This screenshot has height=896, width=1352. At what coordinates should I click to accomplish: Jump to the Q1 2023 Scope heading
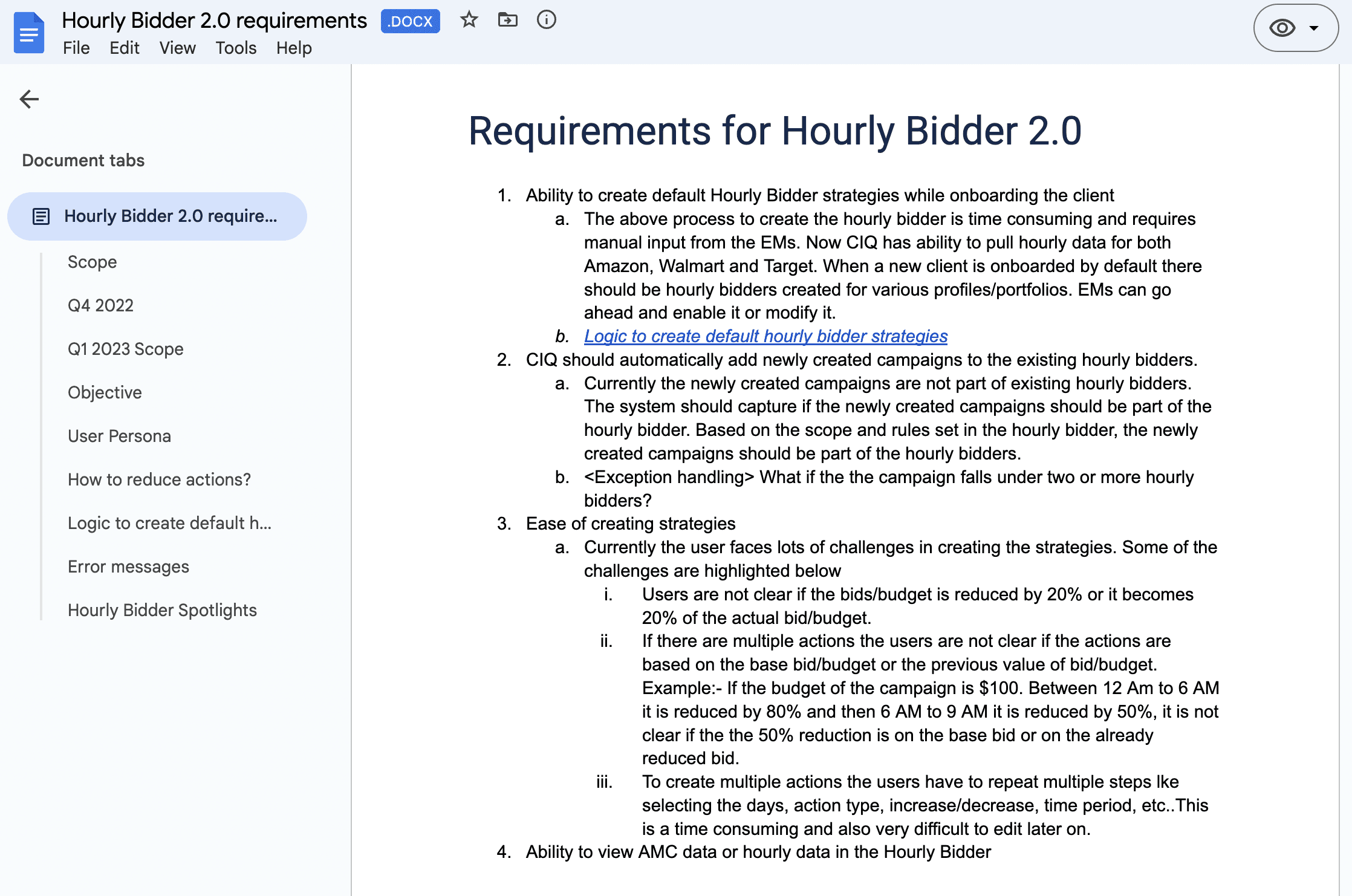point(125,349)
